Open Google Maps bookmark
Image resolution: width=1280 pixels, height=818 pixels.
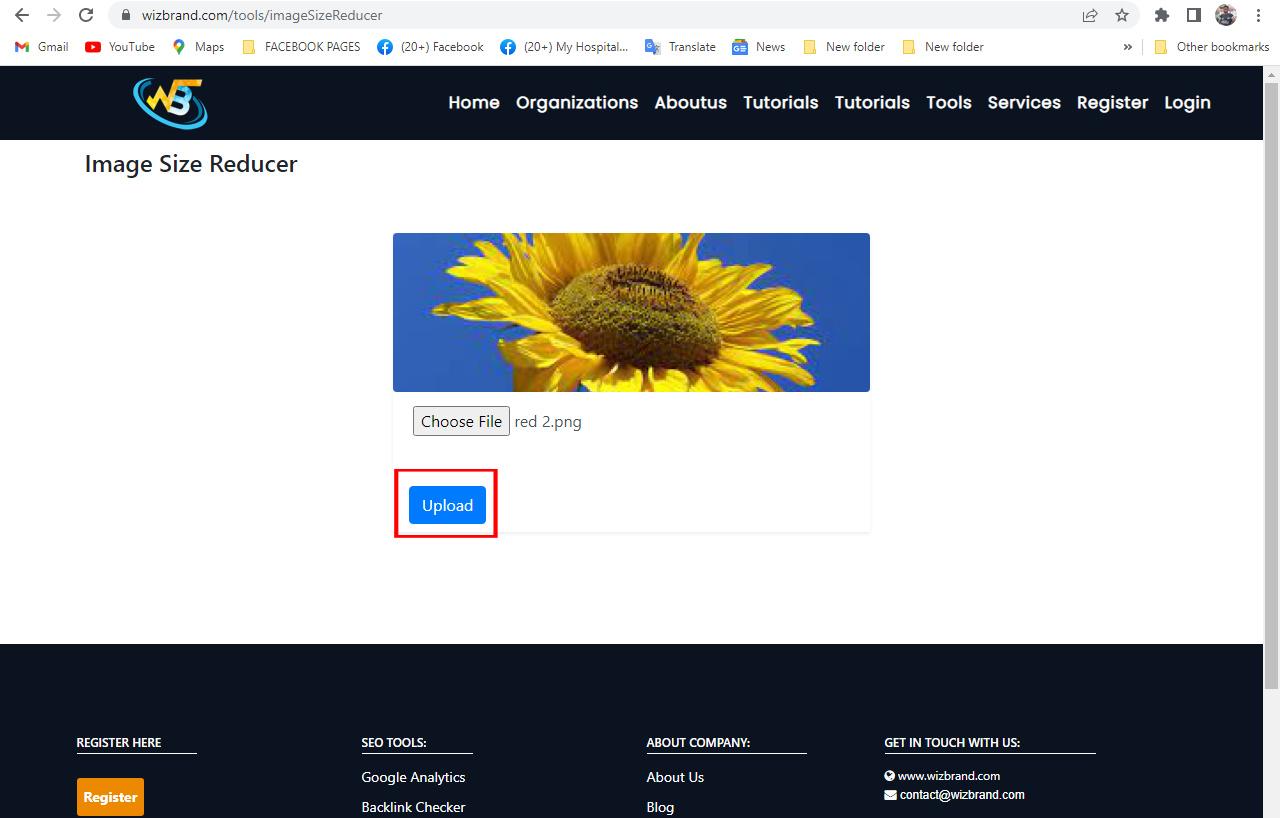pos(197,46)
